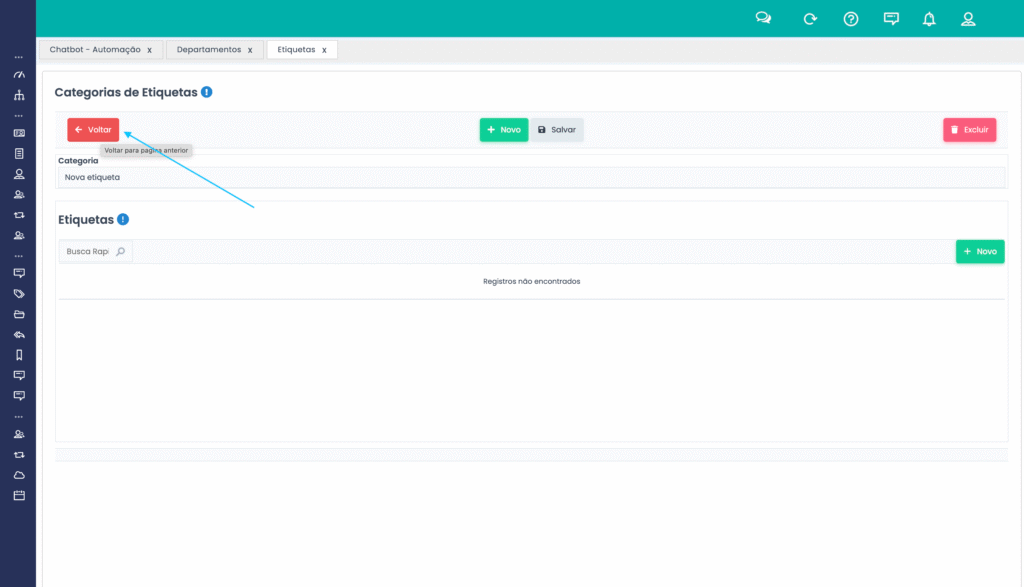Screen dimensions: 1024x587
Task: Click info icon next to Etiquetas heading
Action: point(123,220)
